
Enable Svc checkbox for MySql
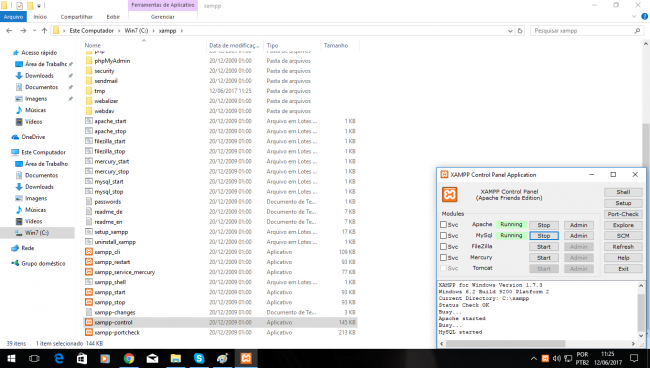click(x=443, y=235)
